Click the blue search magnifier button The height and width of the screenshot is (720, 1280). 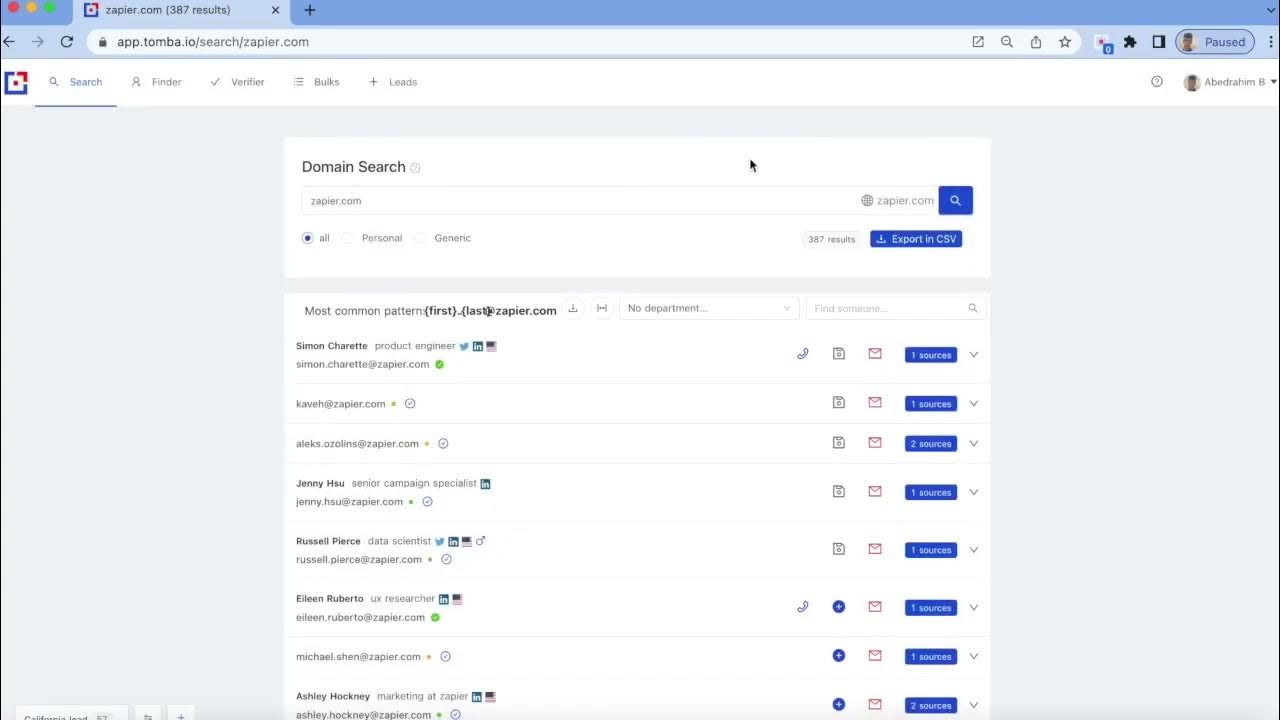pyautogui.click(x=955, y=200)
